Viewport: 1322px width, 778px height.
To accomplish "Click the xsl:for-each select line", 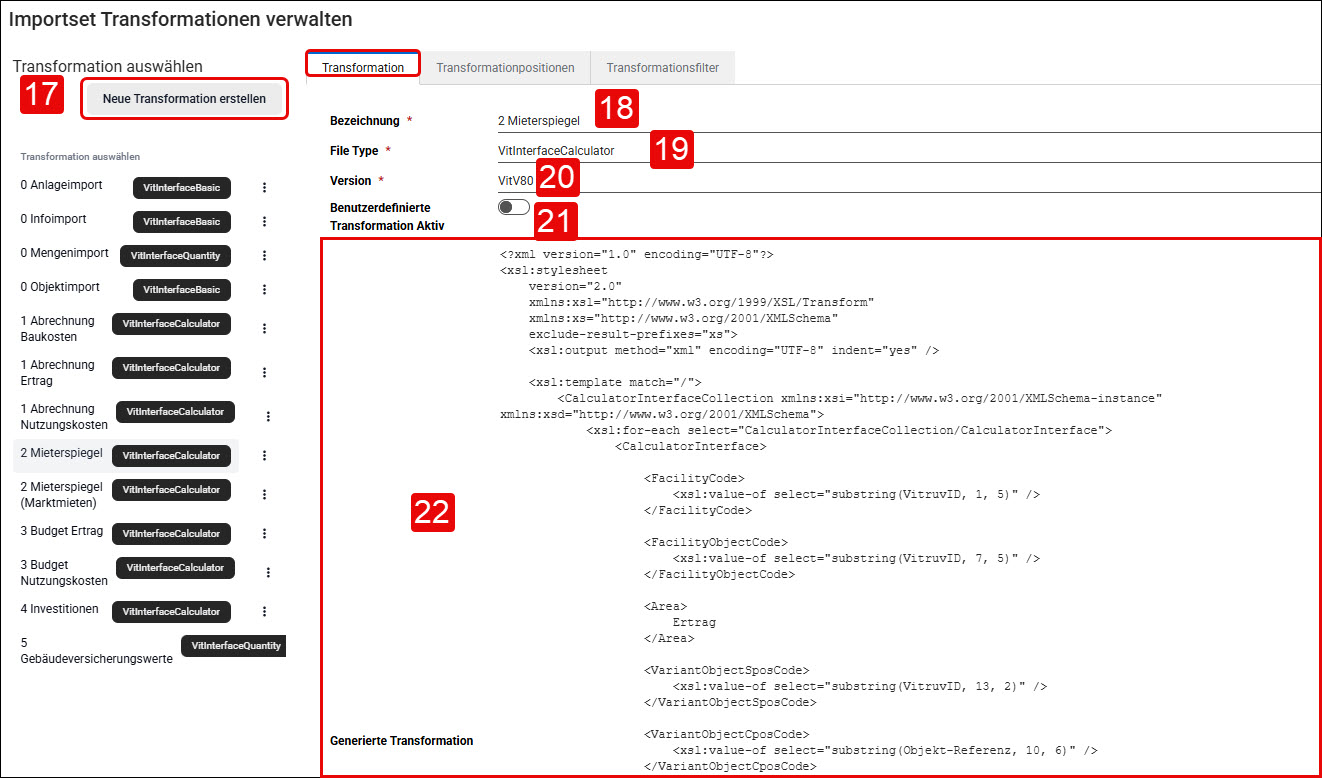I will [849, 430].
